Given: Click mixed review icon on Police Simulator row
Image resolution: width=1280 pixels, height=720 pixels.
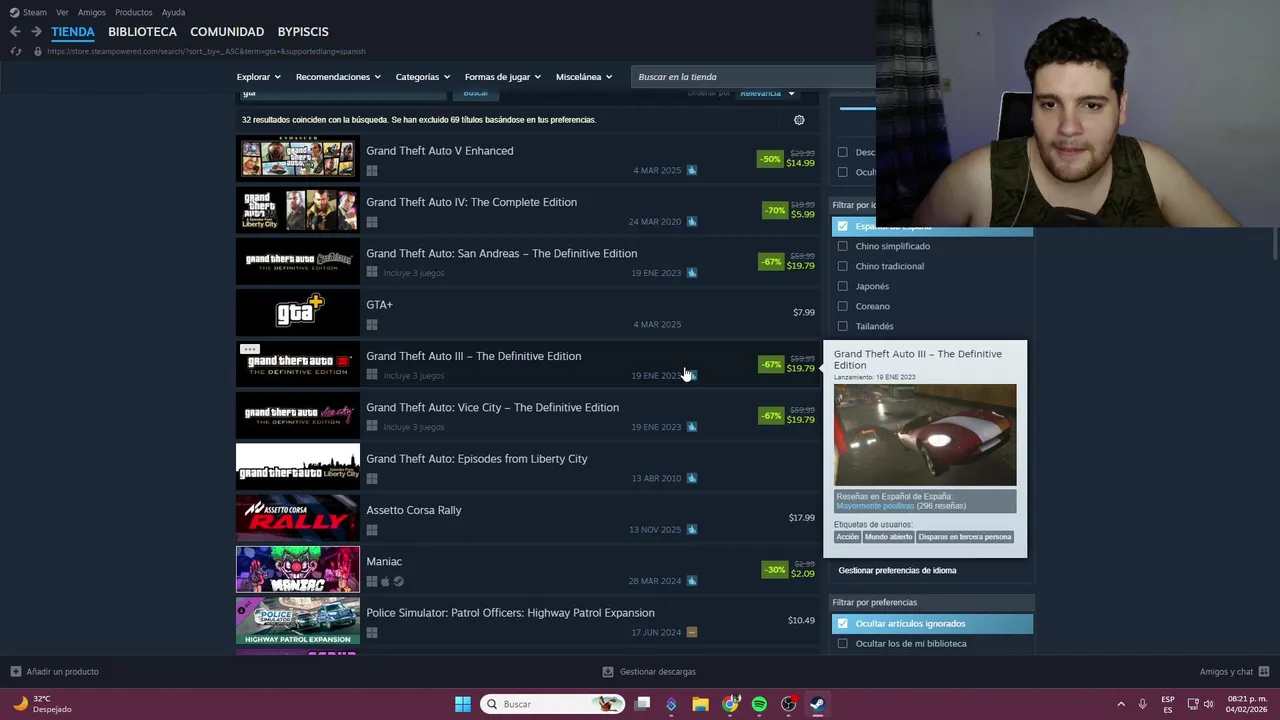Looking at the screenshot, I should (692, 632).
